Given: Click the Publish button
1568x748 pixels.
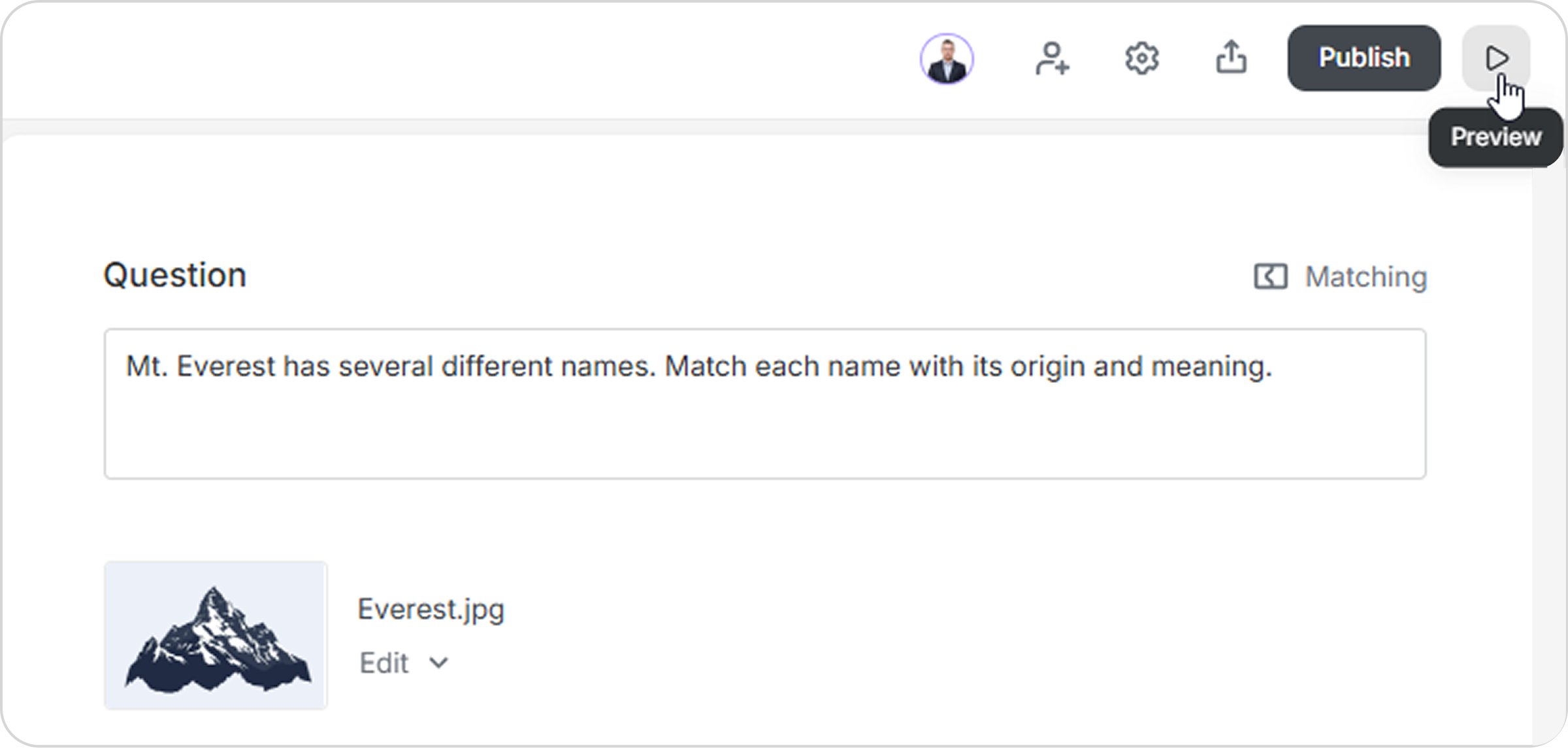Looking at the screenshot, I should (x=1364, y=58).
